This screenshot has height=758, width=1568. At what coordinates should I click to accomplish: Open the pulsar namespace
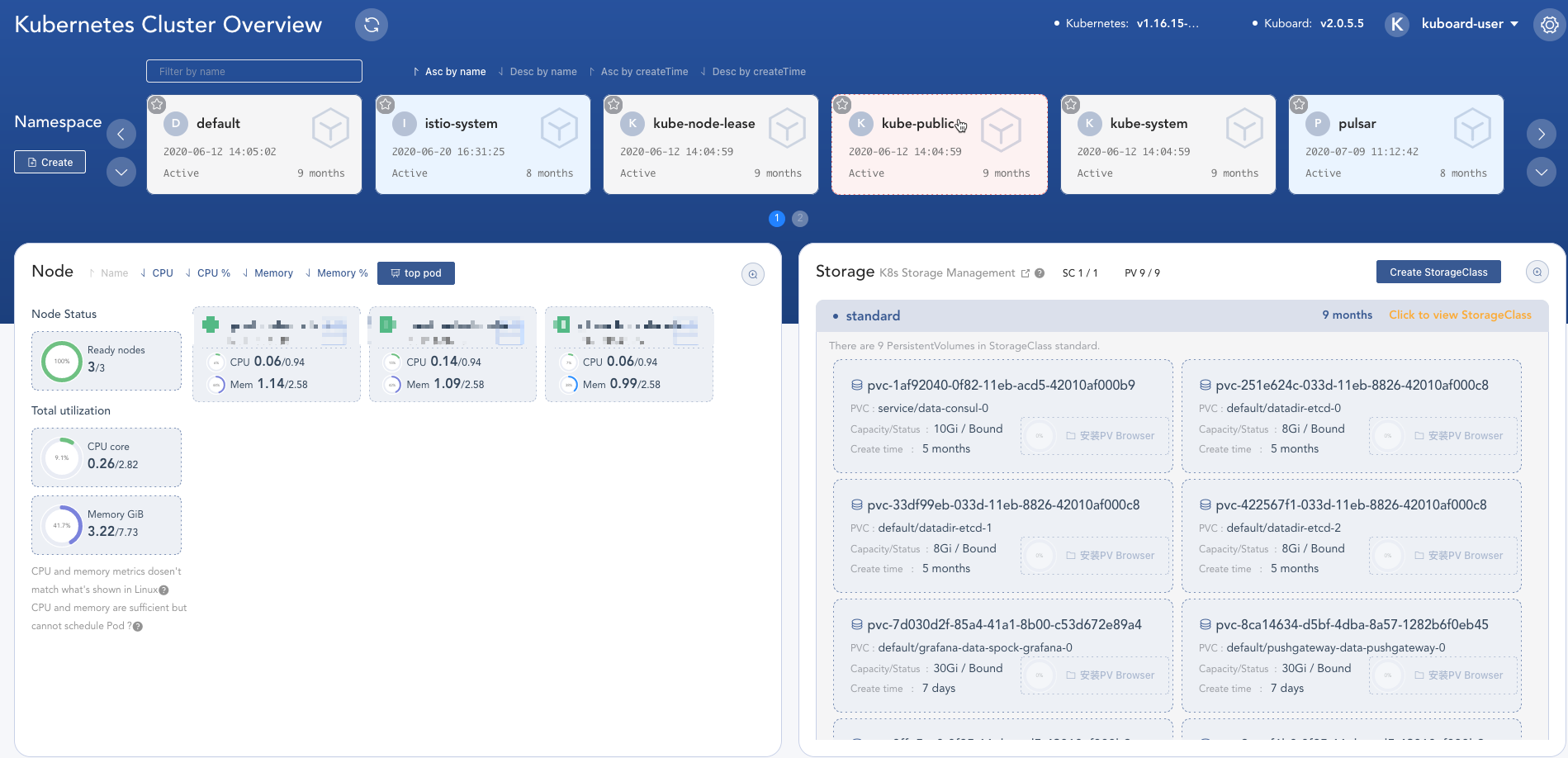pos(1396,144)
